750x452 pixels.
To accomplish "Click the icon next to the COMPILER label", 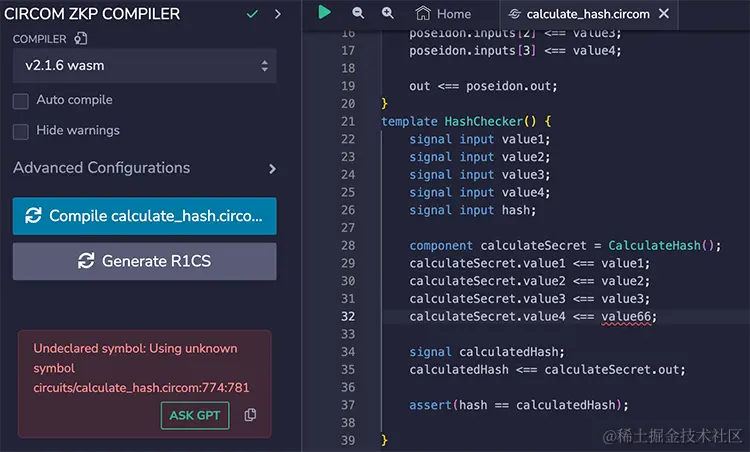I will (80, 38).
